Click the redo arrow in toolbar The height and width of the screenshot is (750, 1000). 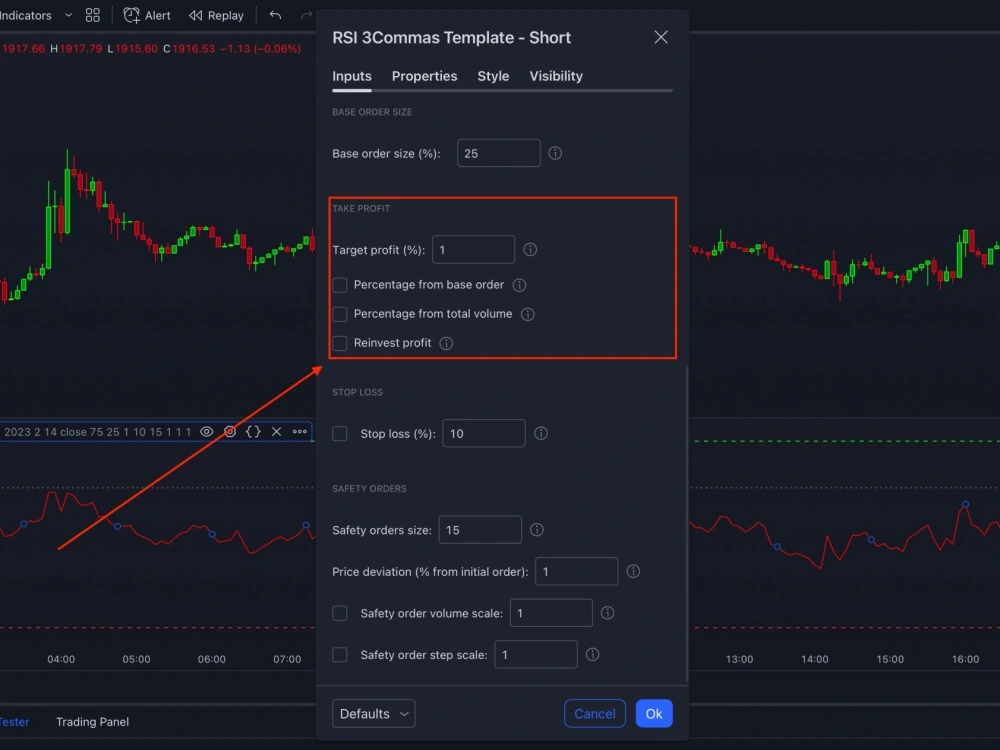click(x=306, y=15)
